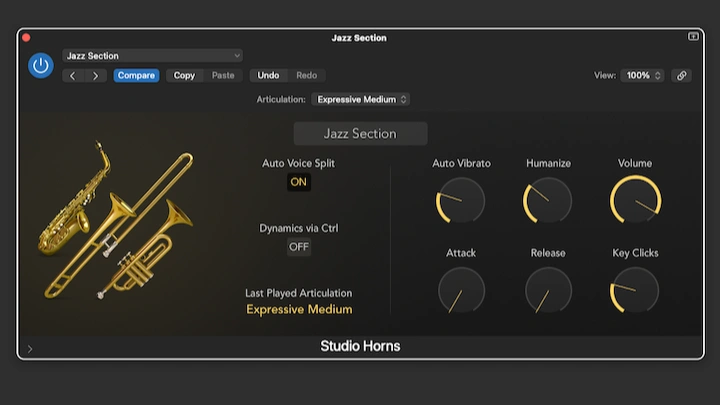Open the Jazz Section preset dropdown

(x=152, y=56)
